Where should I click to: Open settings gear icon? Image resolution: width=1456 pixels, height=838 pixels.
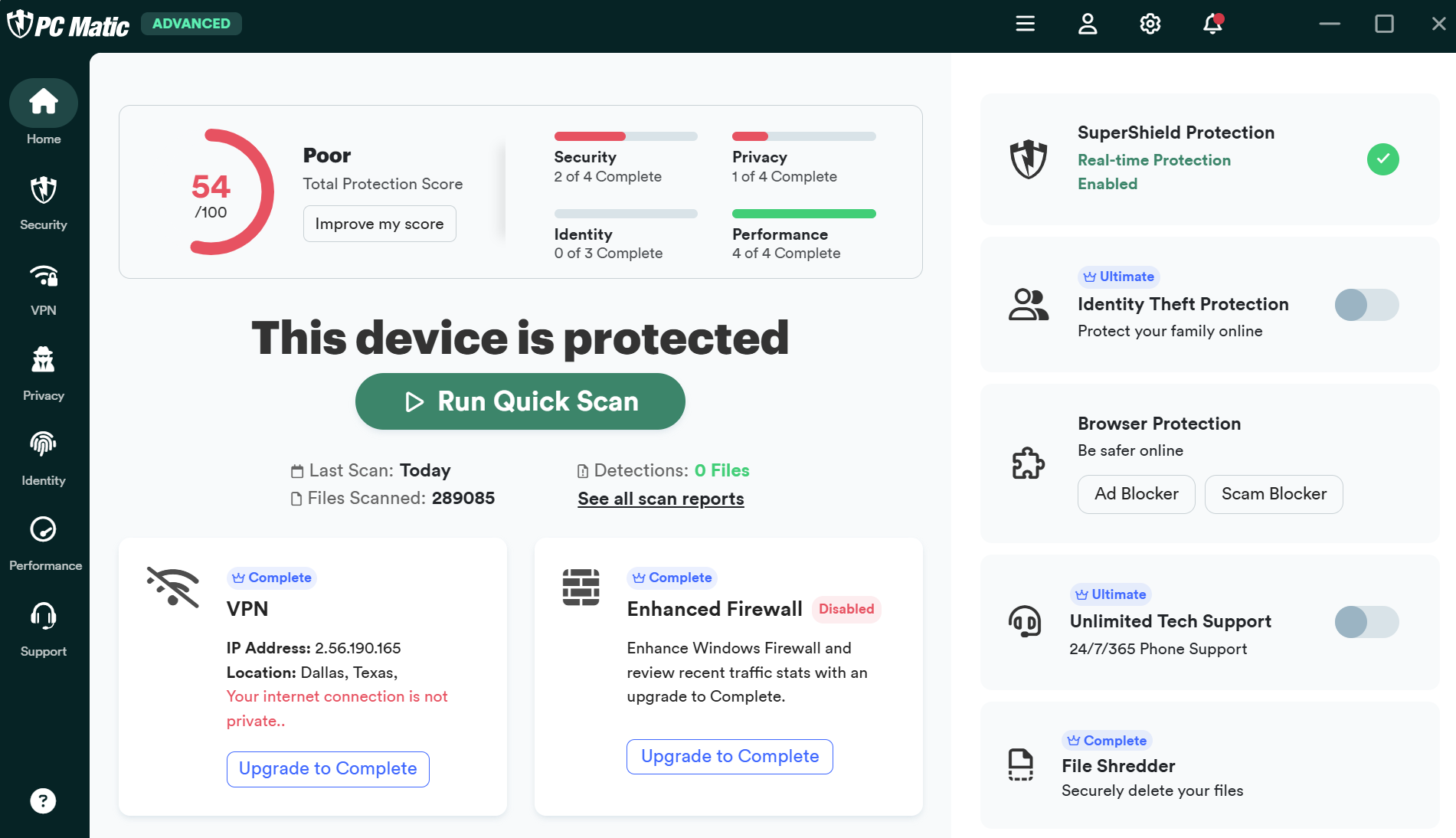pos(1150,24)
